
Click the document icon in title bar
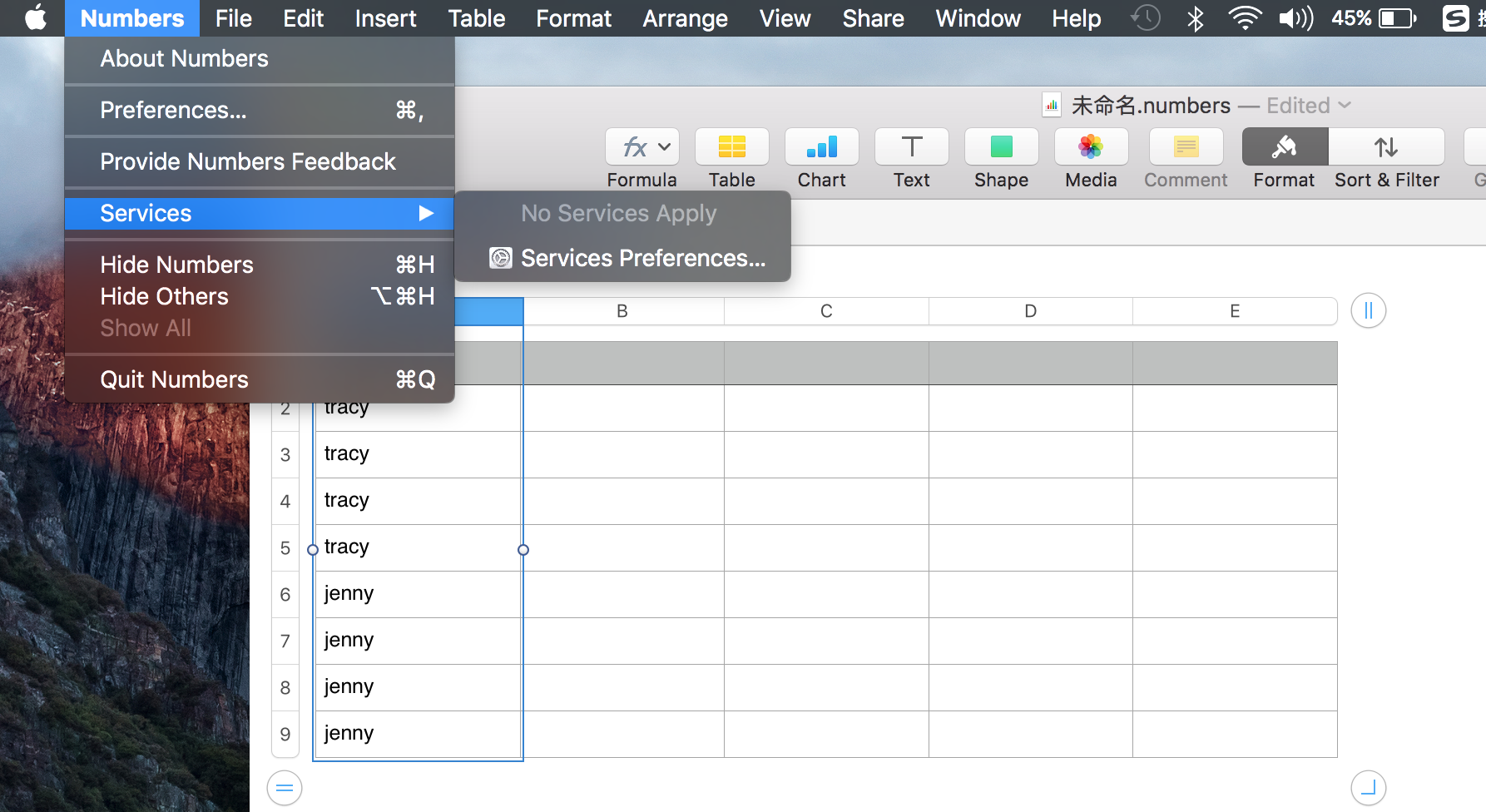coord(1052,106)
